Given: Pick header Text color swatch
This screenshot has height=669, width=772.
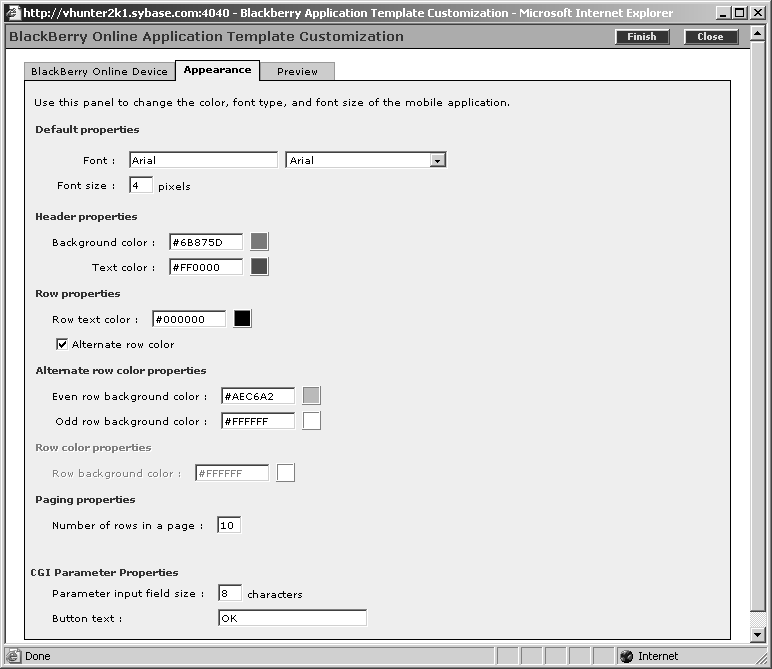Looking at the screenshot, I should point(259,267).
